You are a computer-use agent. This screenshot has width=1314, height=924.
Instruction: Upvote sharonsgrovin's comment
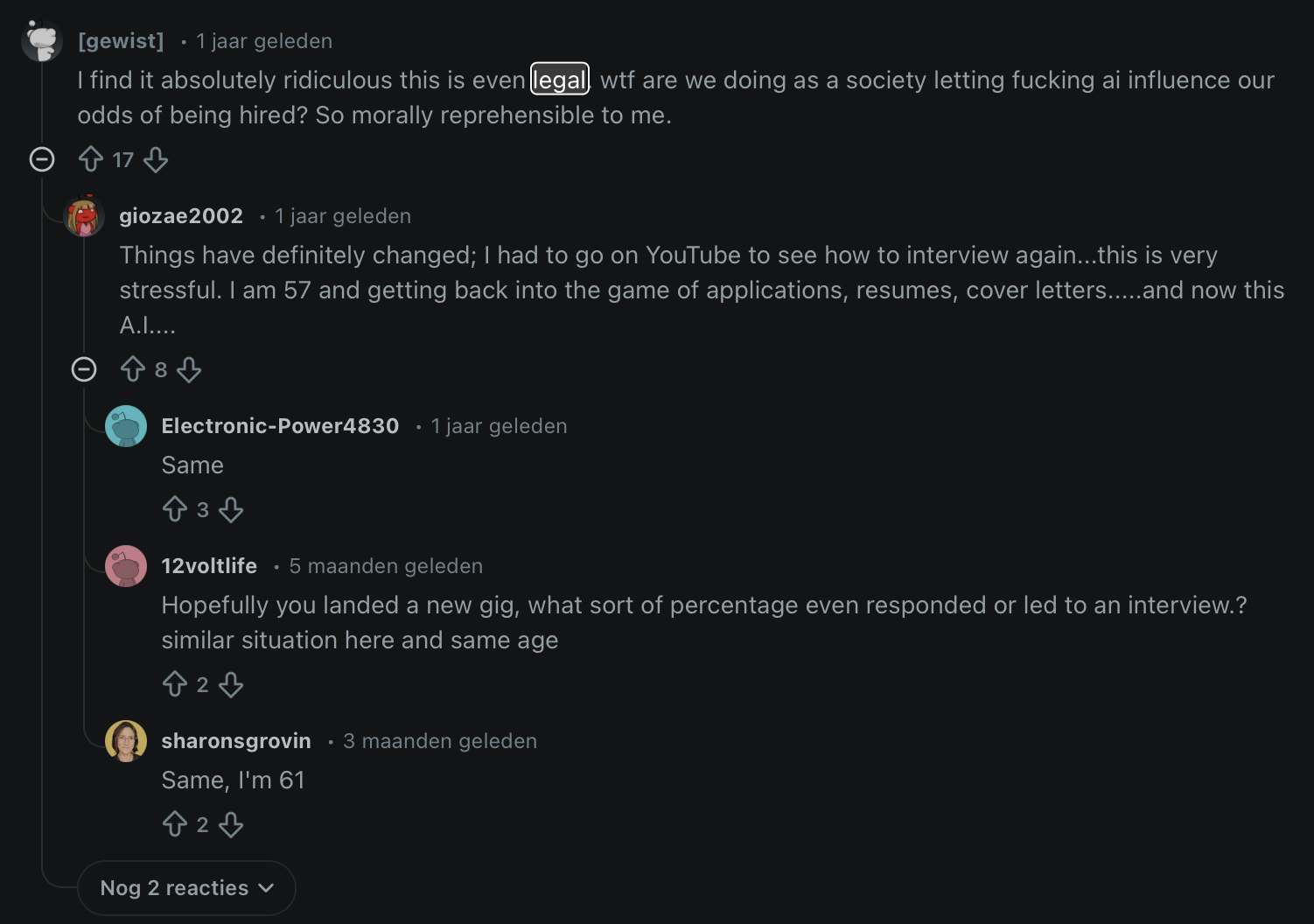click(x=175, y=824)
